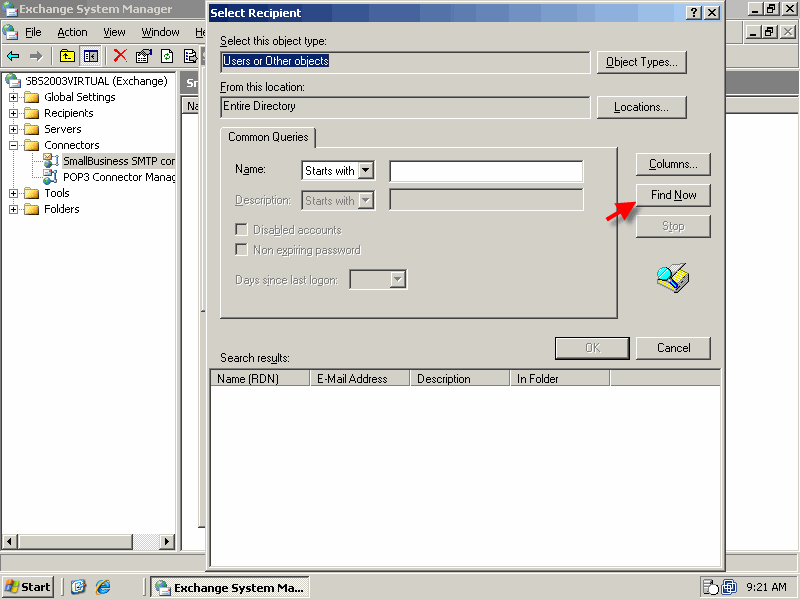Click the Windows Start button
The image size is (800, 600).
point(28,587)
